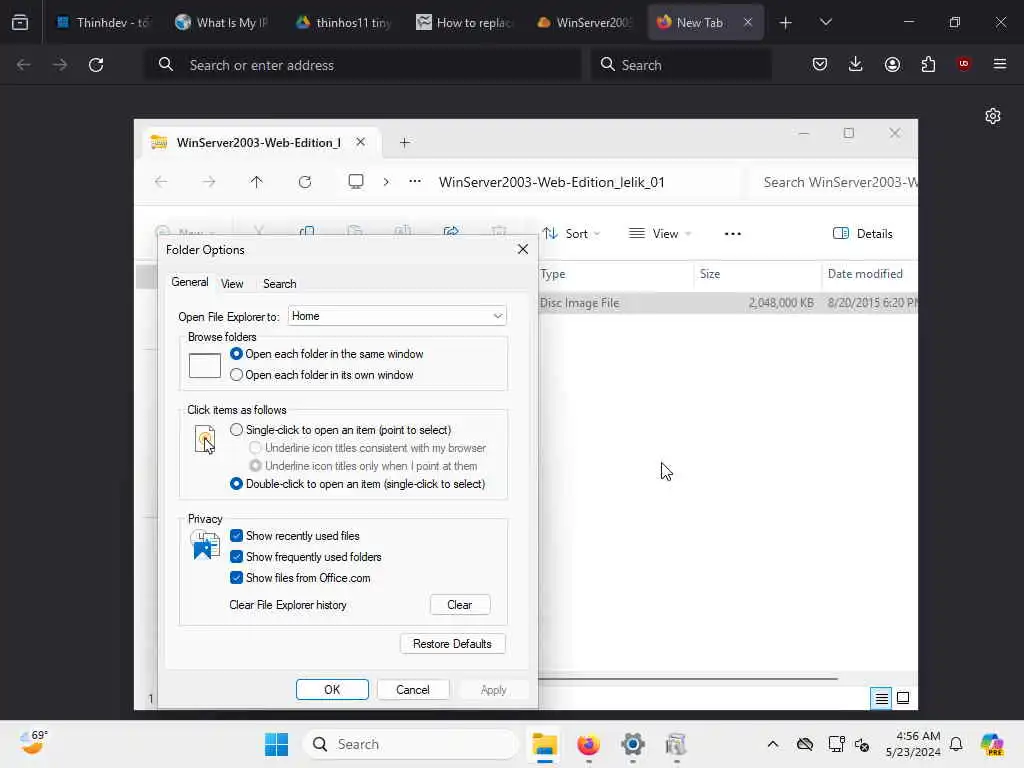The height and width of the screenshot is (768, 1024).
Task: List all Firefox tabs chevron
Action: (x=825, y=22)
